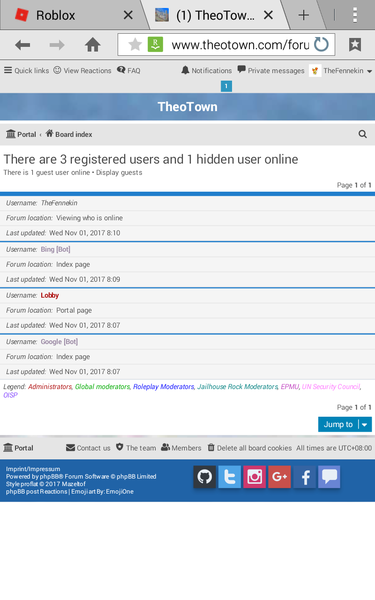Go to Board index breadcrumb
Screen dimensions: 375x600
point(69,134)
